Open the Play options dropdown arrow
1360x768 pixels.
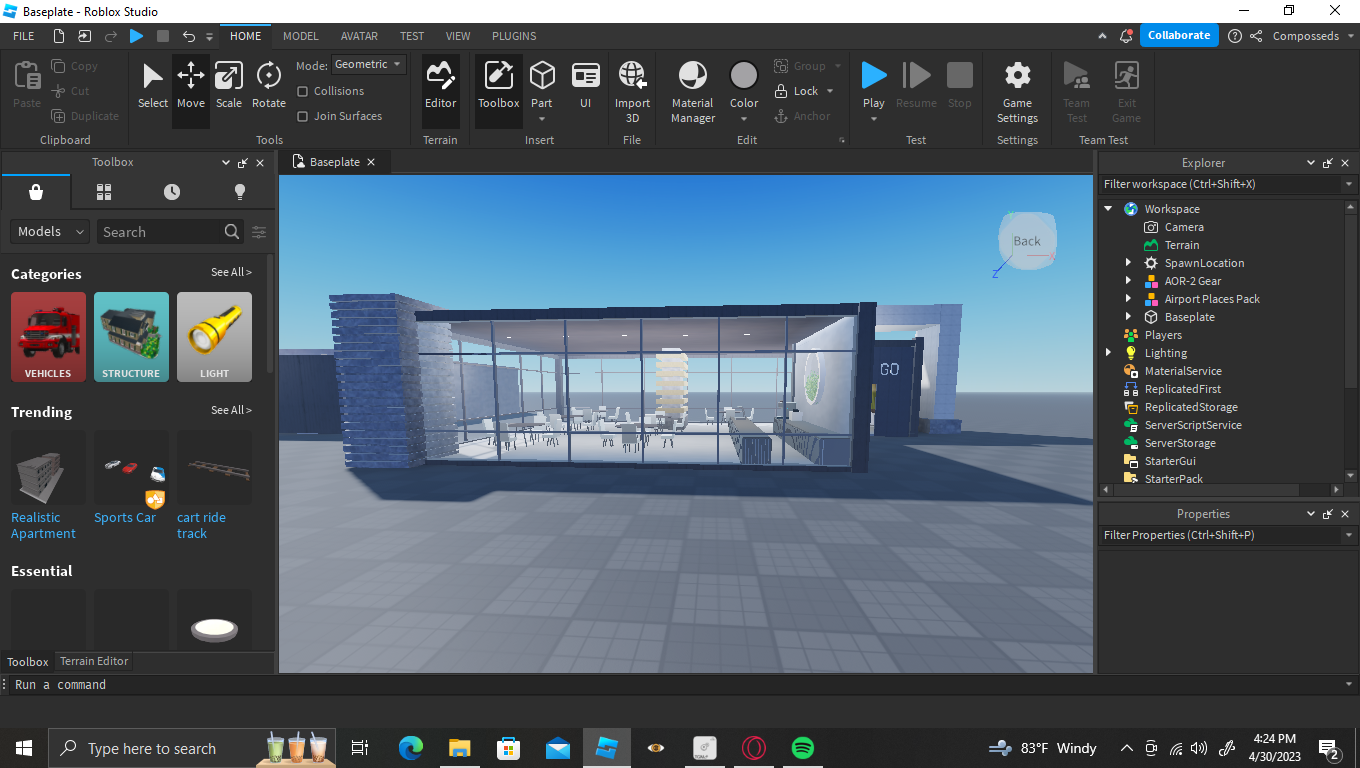pos(874,119)
